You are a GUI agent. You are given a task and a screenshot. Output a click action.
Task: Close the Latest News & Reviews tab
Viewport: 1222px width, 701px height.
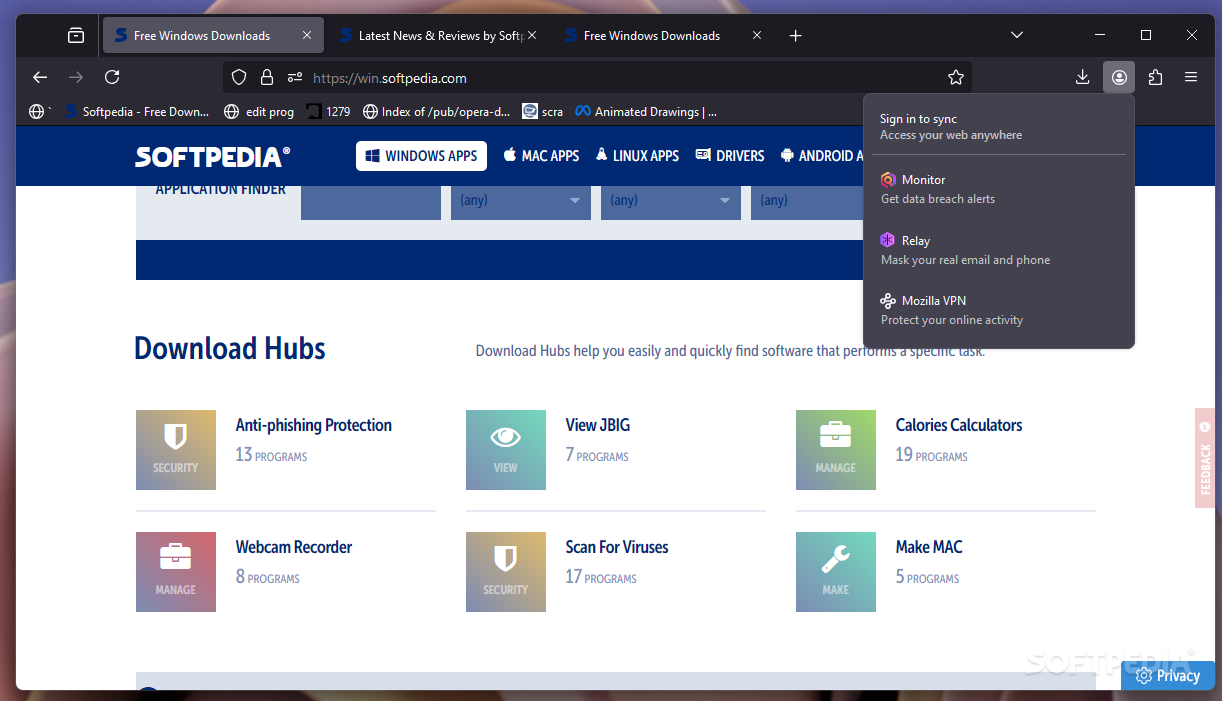pos(532,35)
